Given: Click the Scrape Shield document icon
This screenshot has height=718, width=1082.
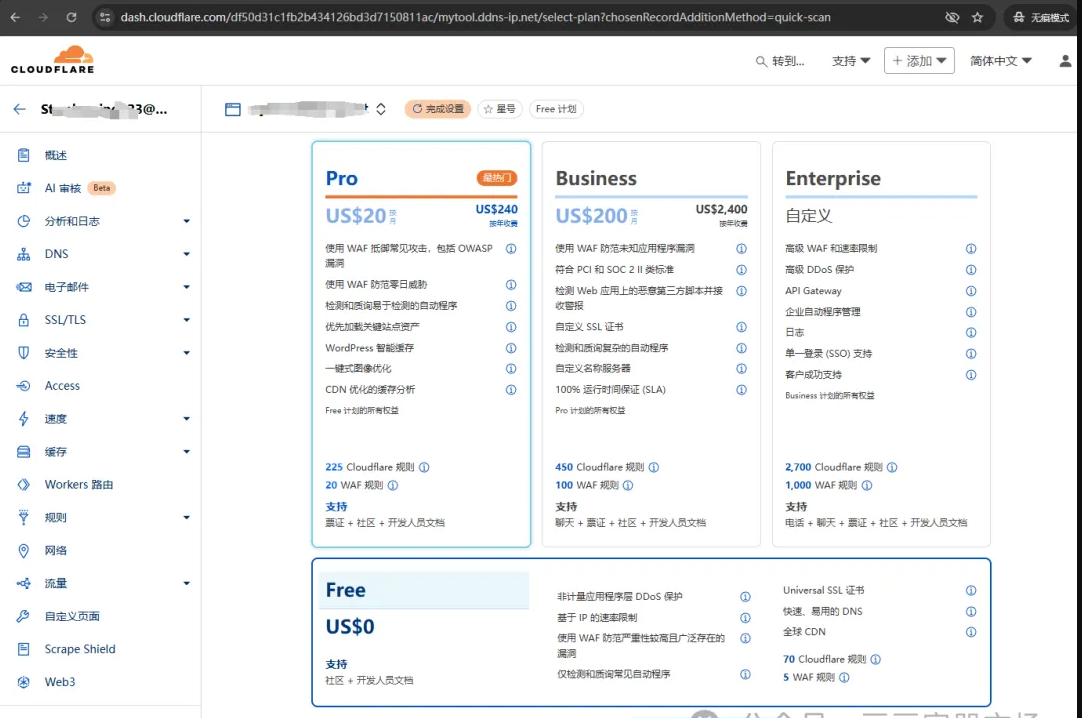Looking at the screenshot, I should pos(23,649).
